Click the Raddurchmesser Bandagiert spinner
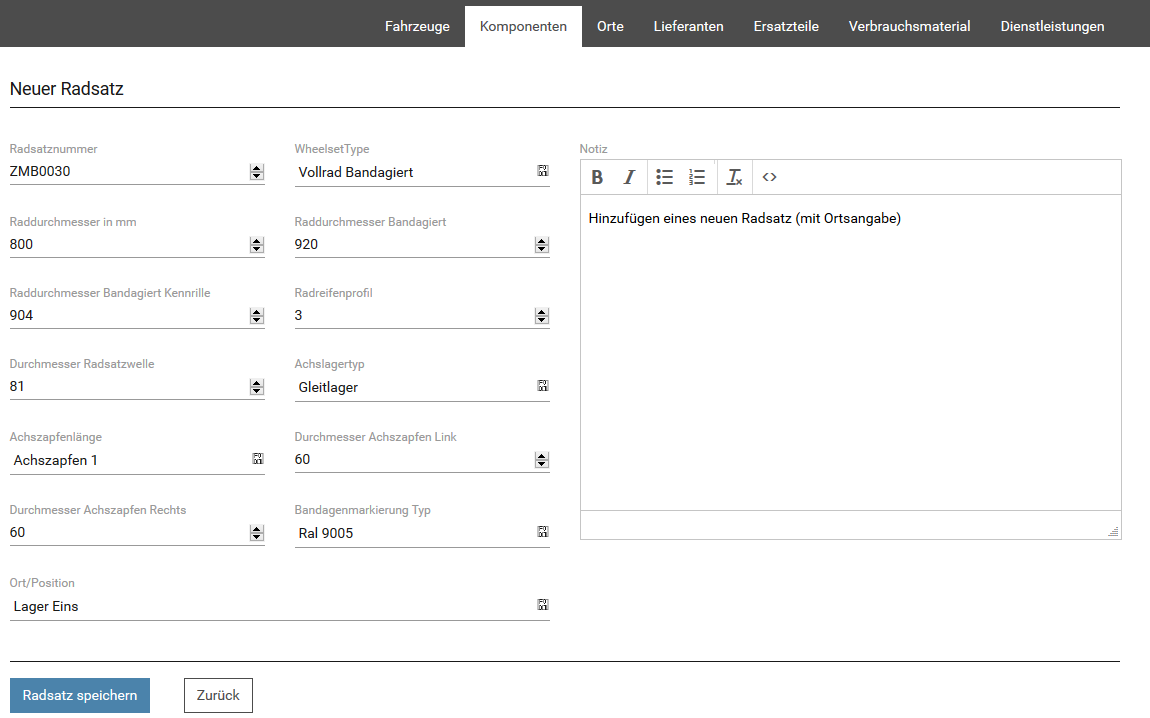The height and width of the screenshot is (718, 1150). click(542, 244)
